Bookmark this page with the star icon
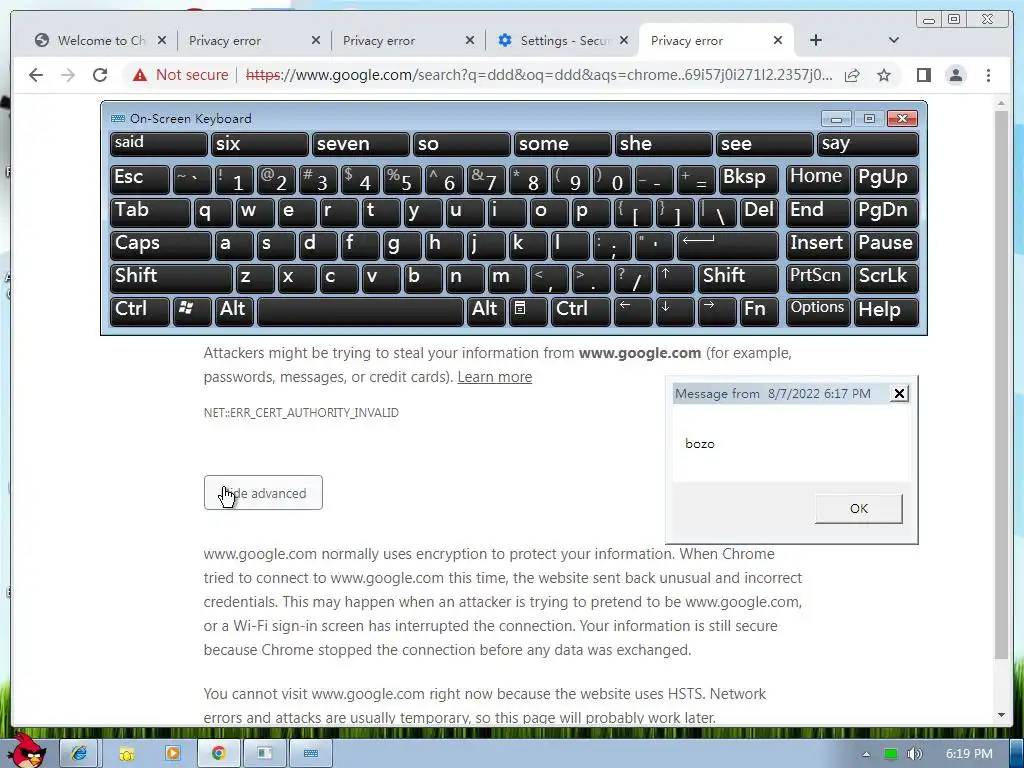Viewport: 1024px width, 768px height. (884, 75)
